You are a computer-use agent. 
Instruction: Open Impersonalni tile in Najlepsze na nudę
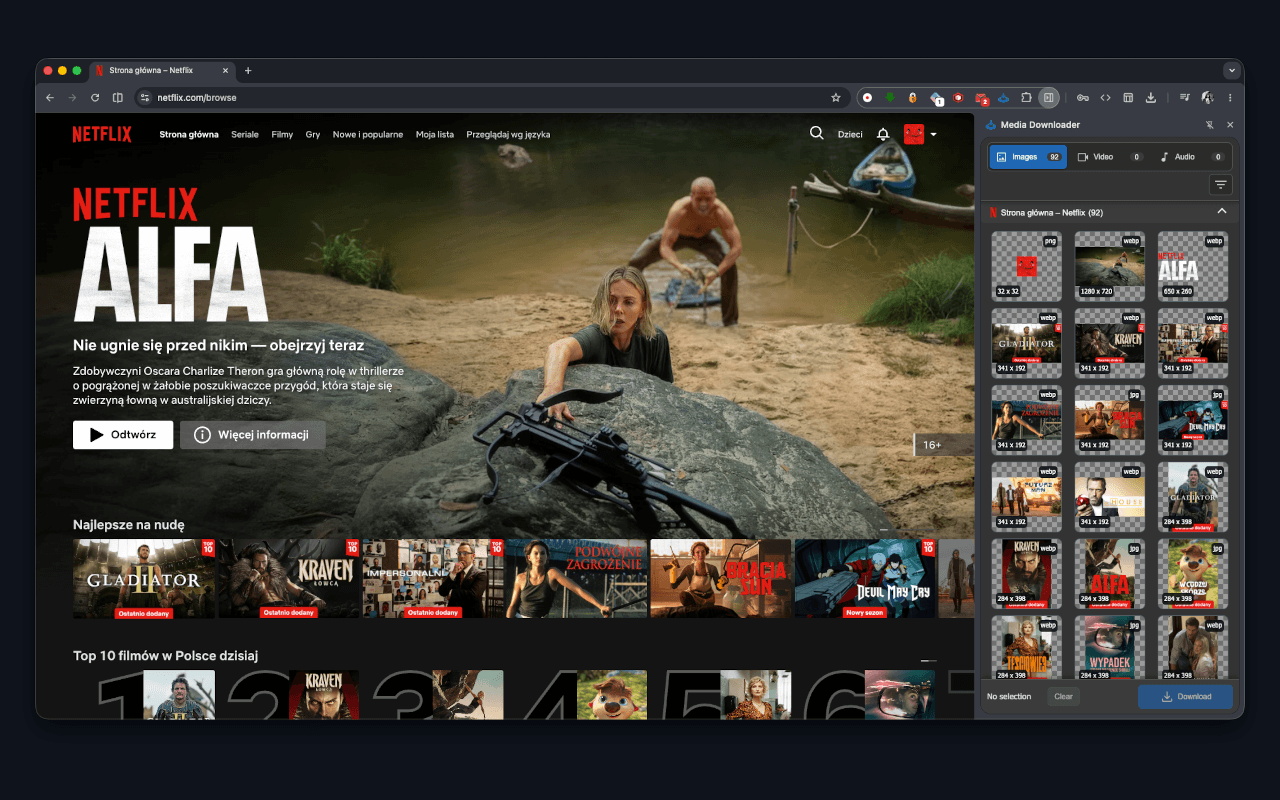pos(433,579)
